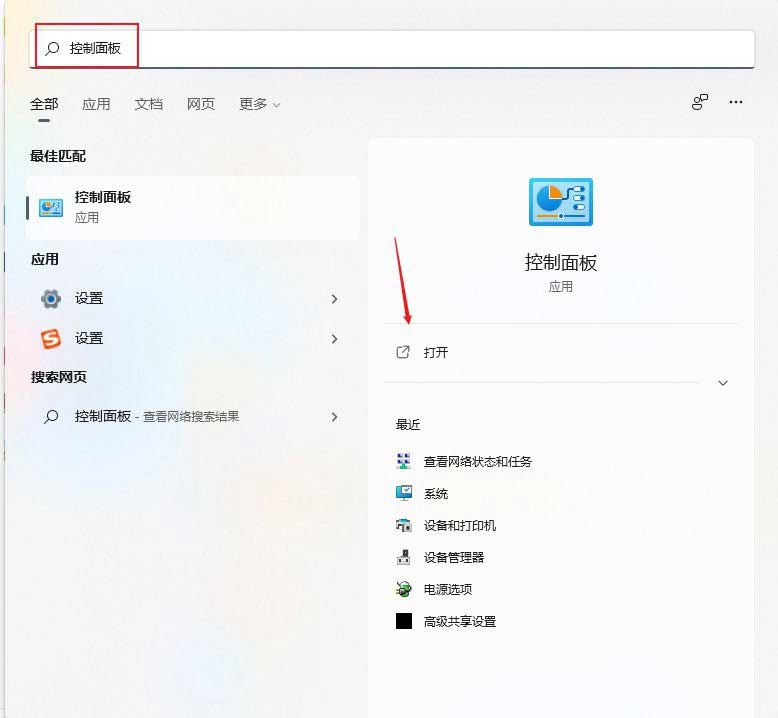
Task: Open recent 设备管理器
Action: [x=454, y=557]
